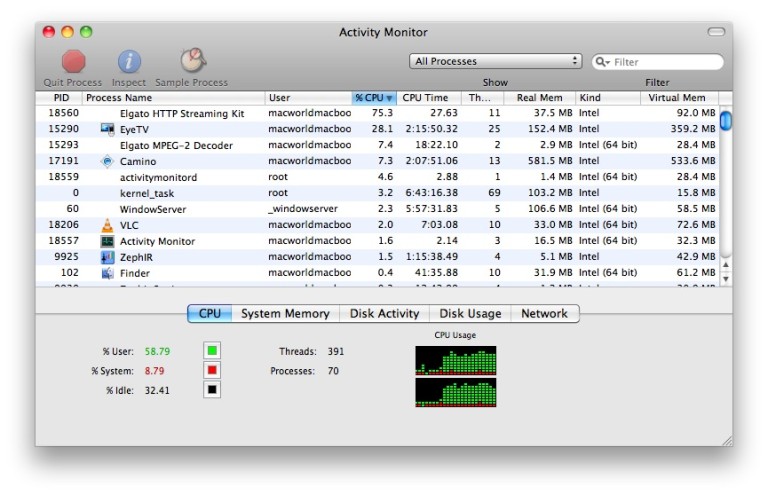Sort by Virtual Mem column header
Screen dimensions: 768x495
680,97
